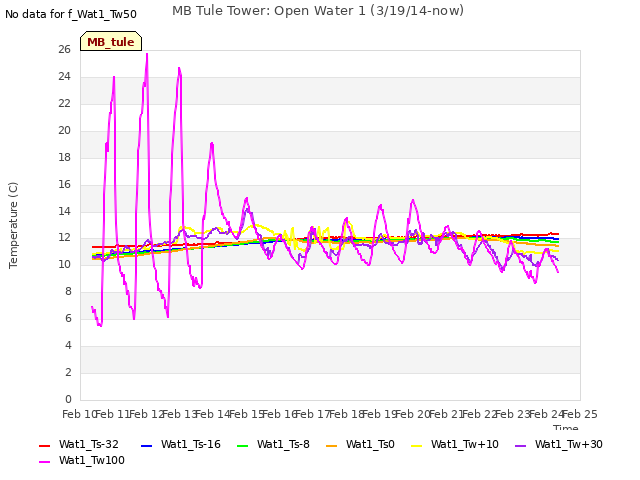Click the Feb 14 x-axis tick label
This screenshot has width=640, height=480.
click(212, 414)
